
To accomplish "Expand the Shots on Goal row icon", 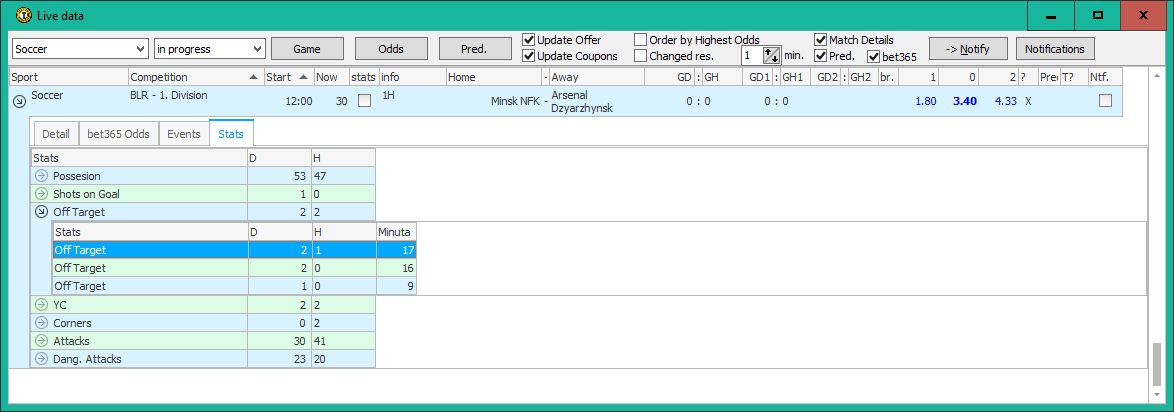I will (41, 194).
